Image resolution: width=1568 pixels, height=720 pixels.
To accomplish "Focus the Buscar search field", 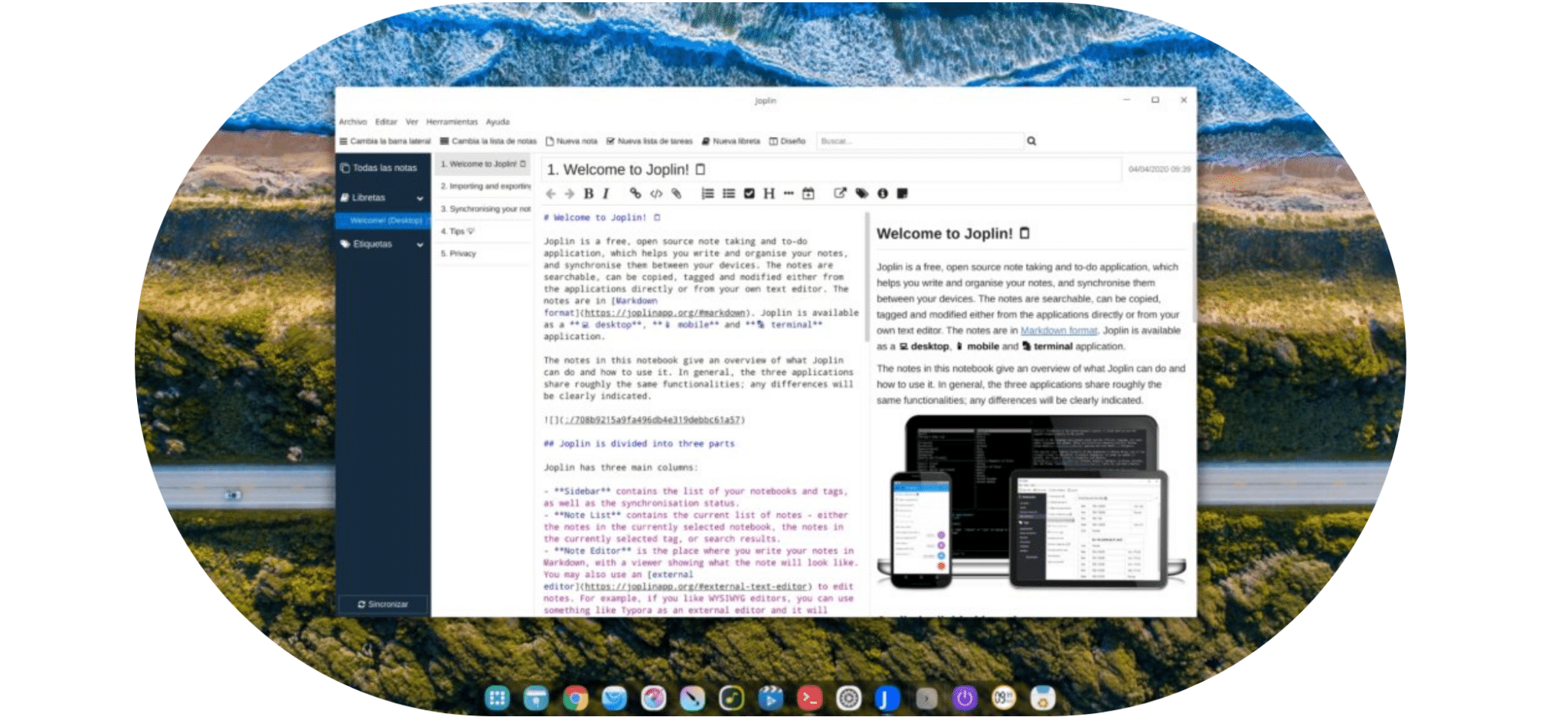I will [x=920, y=141].
